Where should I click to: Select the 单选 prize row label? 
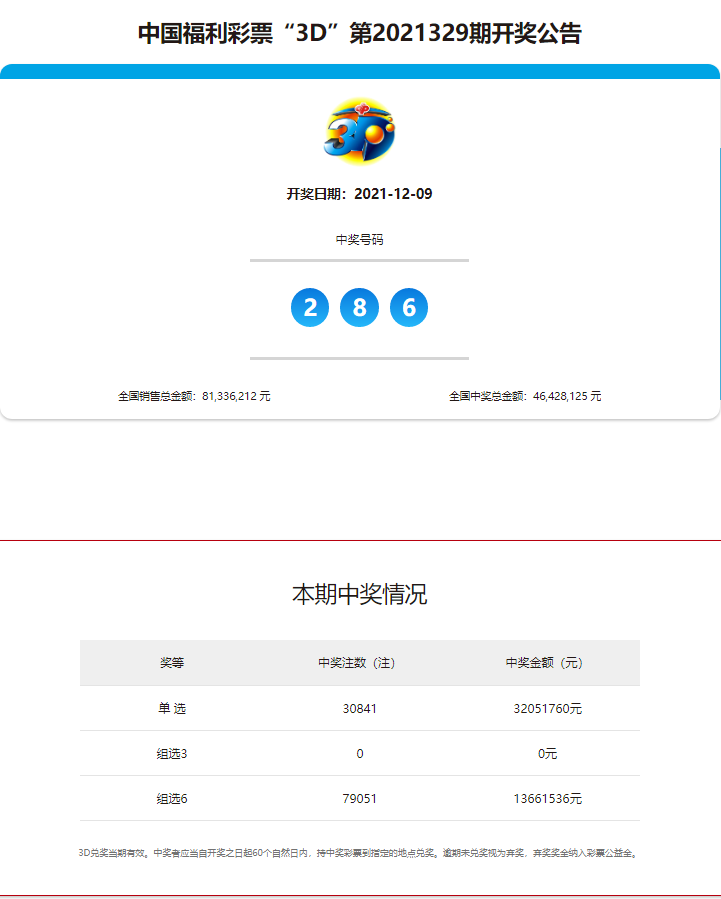tap(172, 708)
